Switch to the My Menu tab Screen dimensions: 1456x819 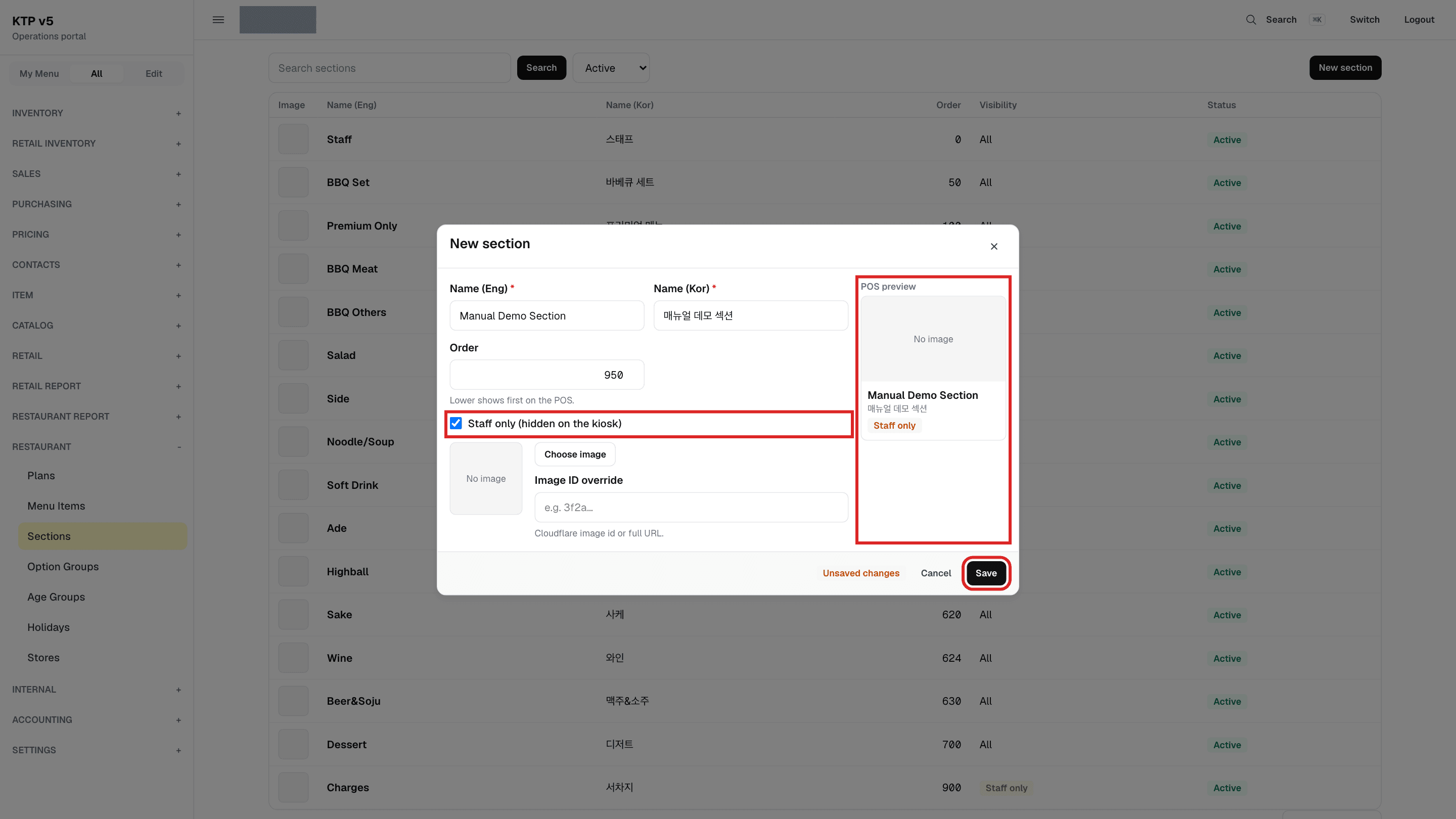pyautogui.click(x=39, y=73)
